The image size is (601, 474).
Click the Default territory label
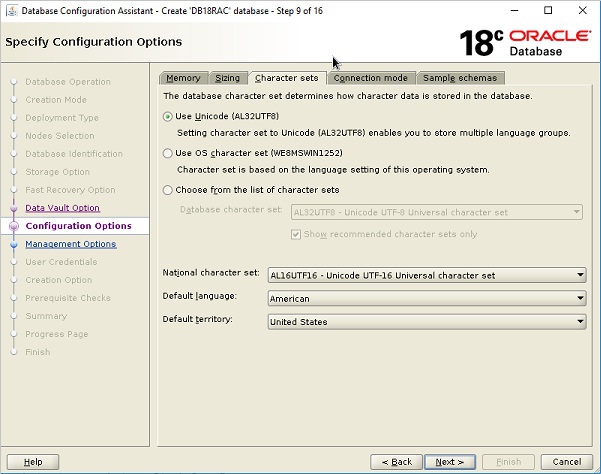click(197, 319)
